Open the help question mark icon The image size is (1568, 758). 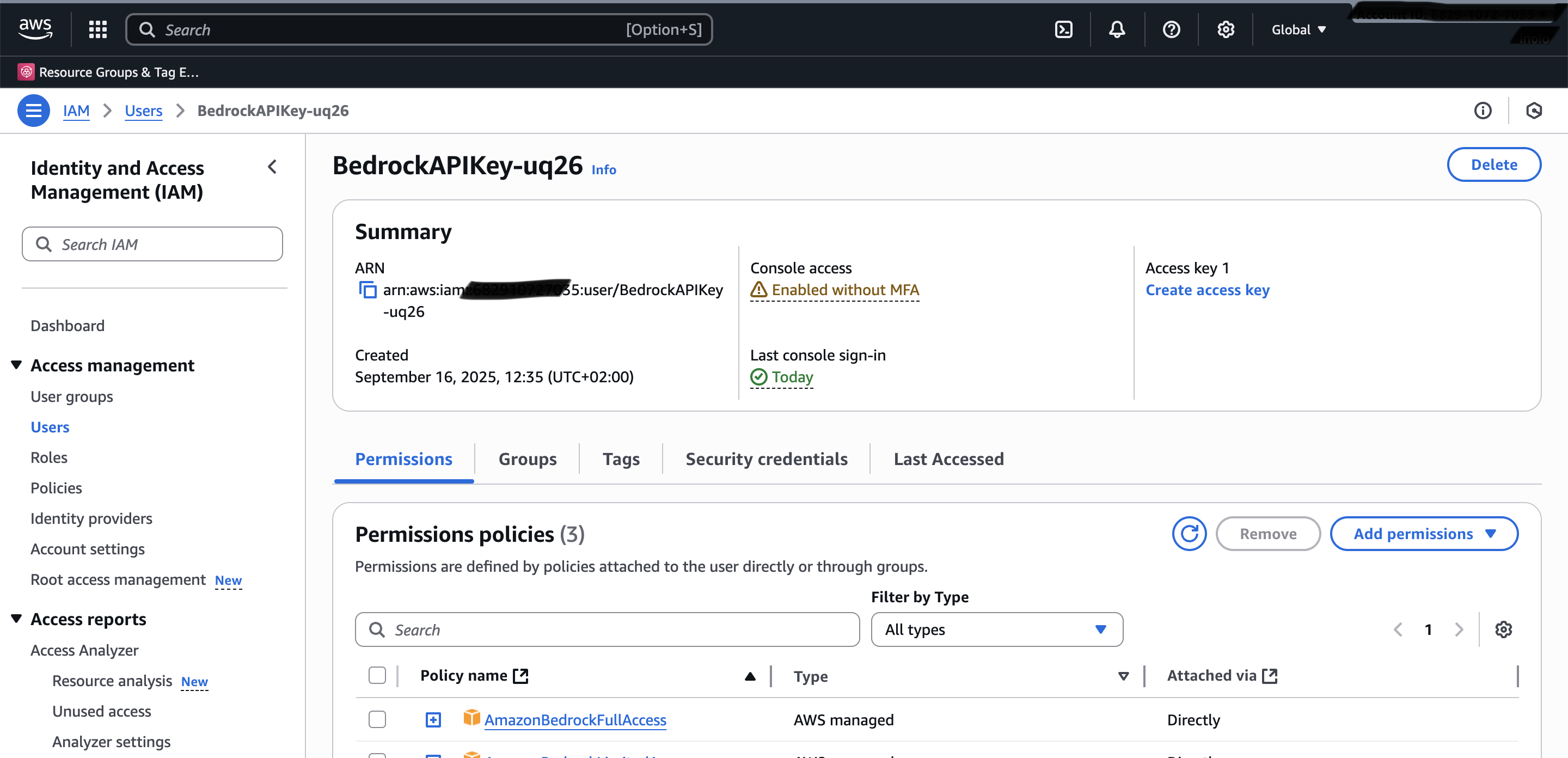(1171, 29)
